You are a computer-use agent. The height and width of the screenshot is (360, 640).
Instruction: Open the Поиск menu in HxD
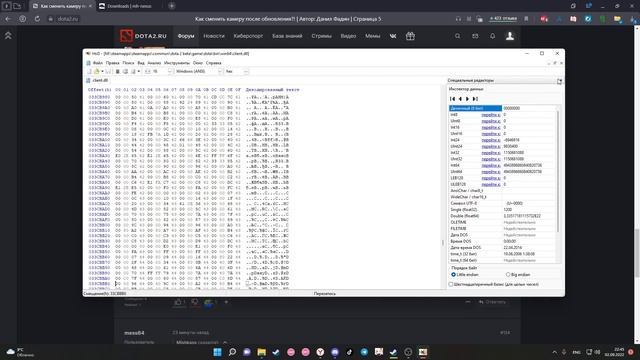128,63
